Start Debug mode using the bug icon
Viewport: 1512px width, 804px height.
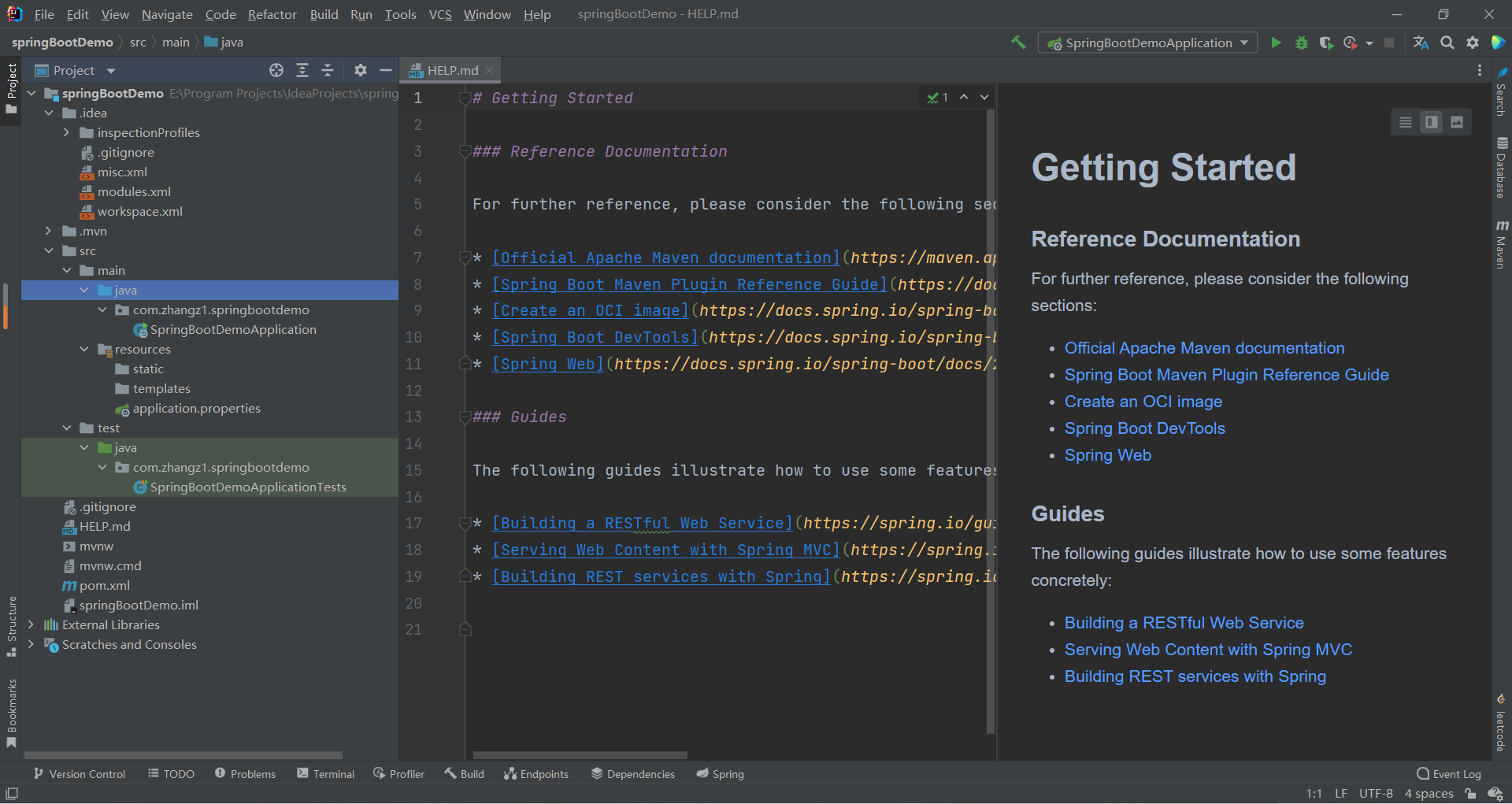(1301, 43)
